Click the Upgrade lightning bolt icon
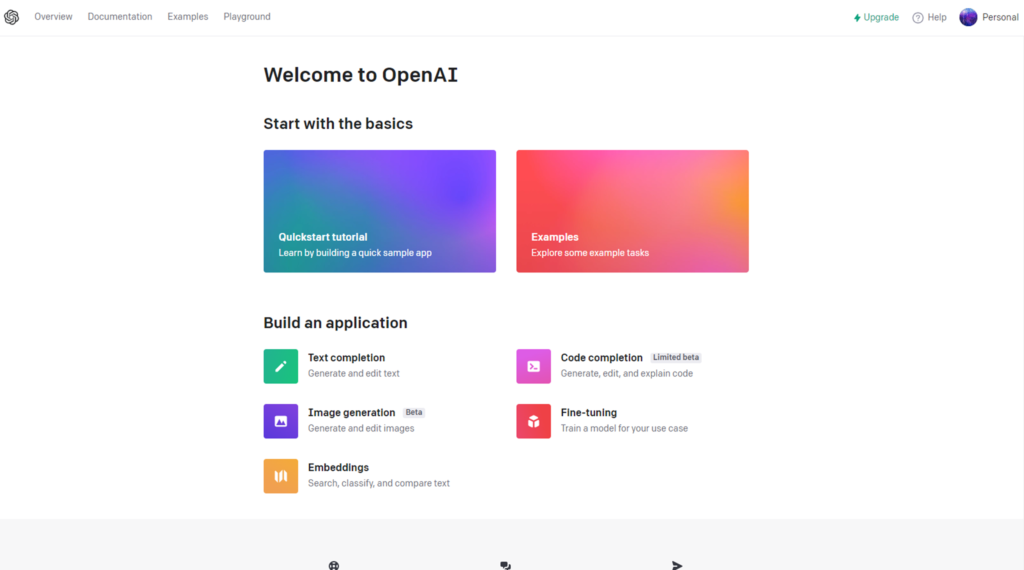Viewport: 1024px width, 570px height. coord(857,18)
